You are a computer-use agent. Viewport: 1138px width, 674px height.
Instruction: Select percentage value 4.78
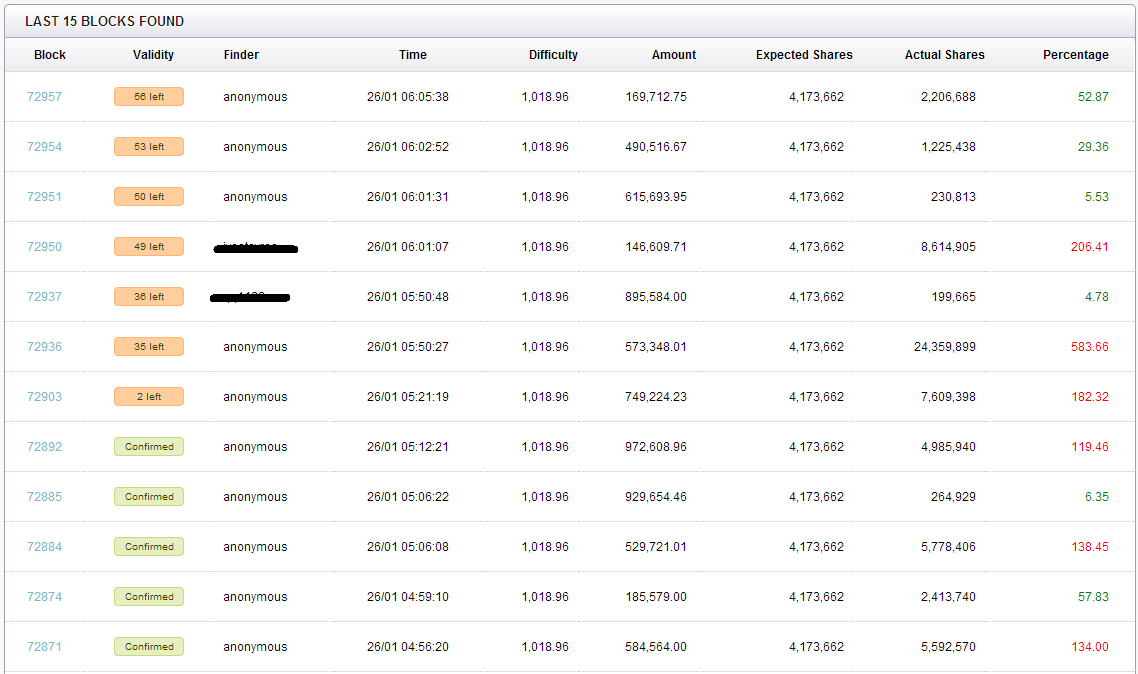pyautogui.click(x=1097, y=297)
